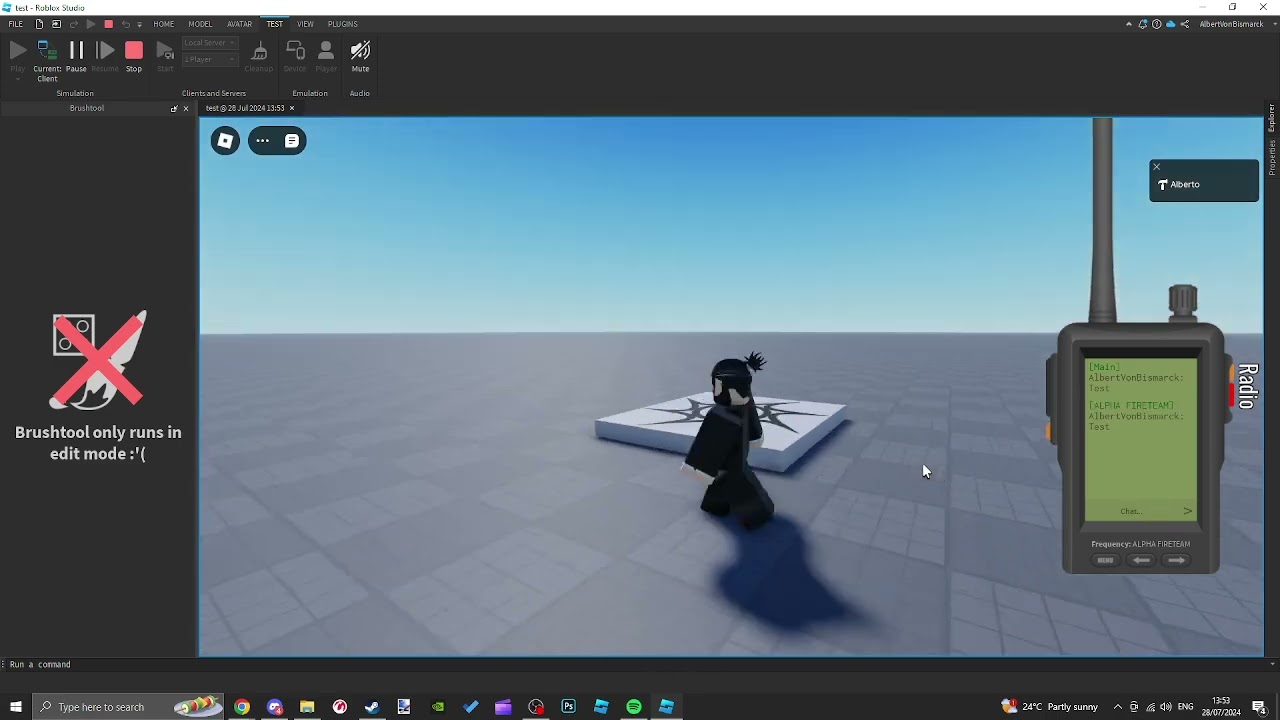Open the FILE menu
Screen dimensions: 1280x720
point(16,24)
